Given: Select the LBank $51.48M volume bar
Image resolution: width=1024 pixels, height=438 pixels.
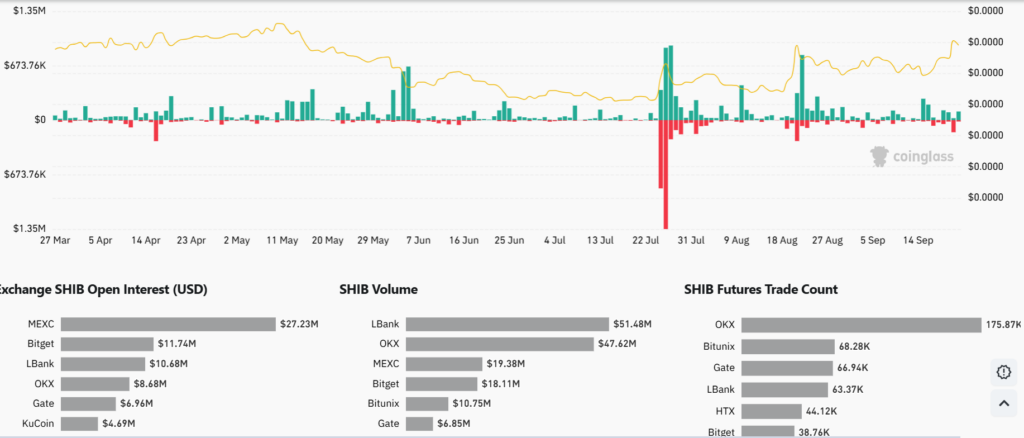Looking at the screenshot, I should pyautogui.click(x=507, y=324).
